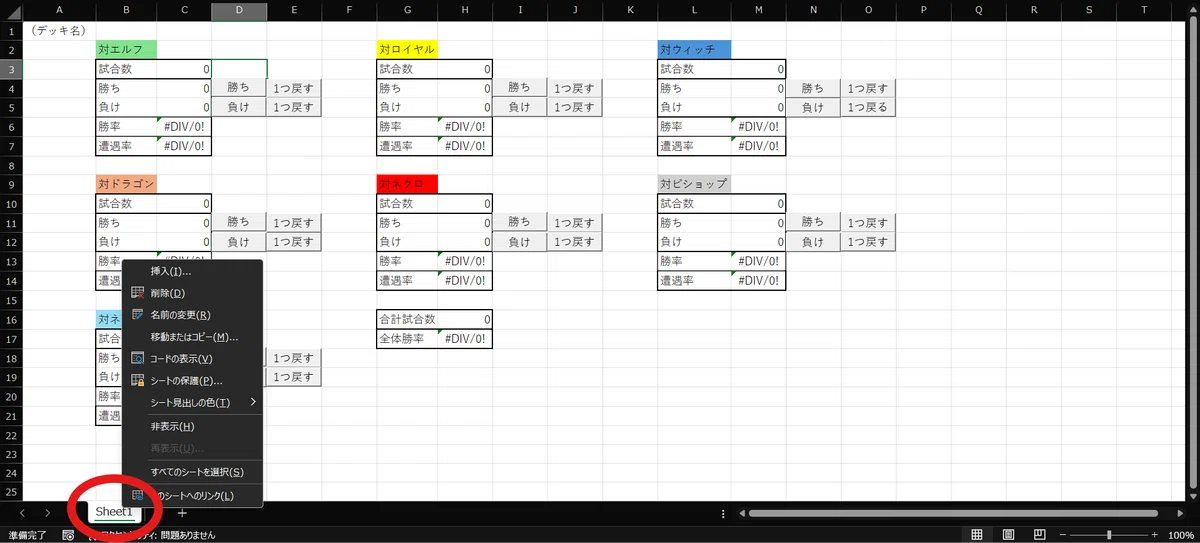The width and height of the screenshot is (1200, 543).
Task: Switch to Normal view in status bar
Action: click(977, 535)
